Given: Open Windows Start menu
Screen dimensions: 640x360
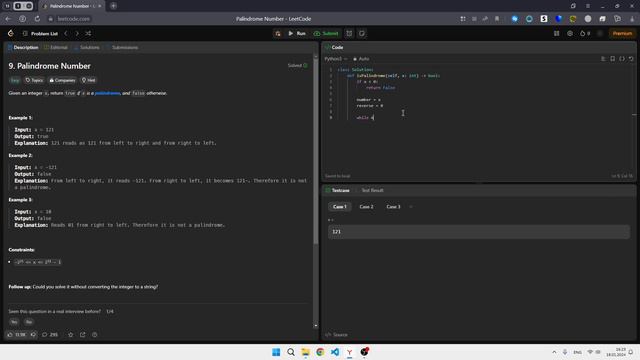Looking at the screenshot, I should coord(276,352).
